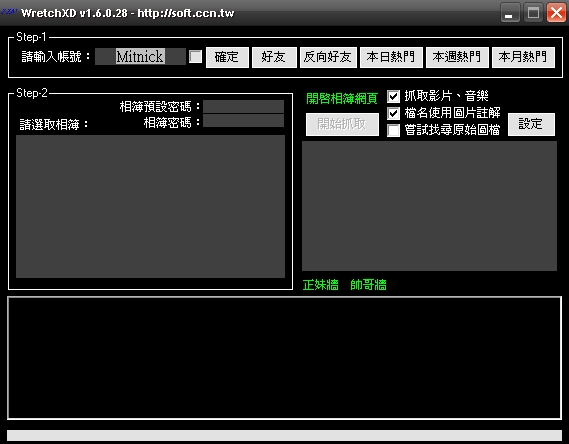Image resolution: width=569 pixels, height=444 pixels.
Task: Click the album selection list under 請選取相簿
Action: 150,206
